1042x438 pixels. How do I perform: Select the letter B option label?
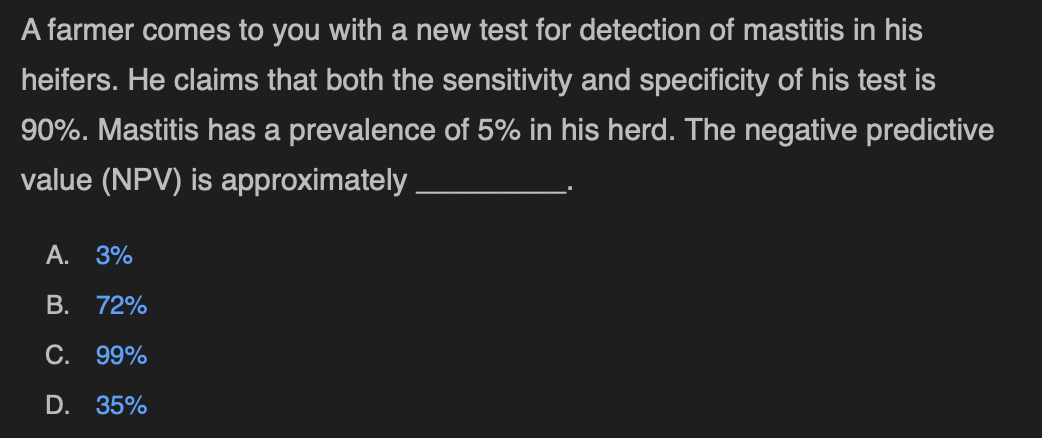[x=58, y=306]
